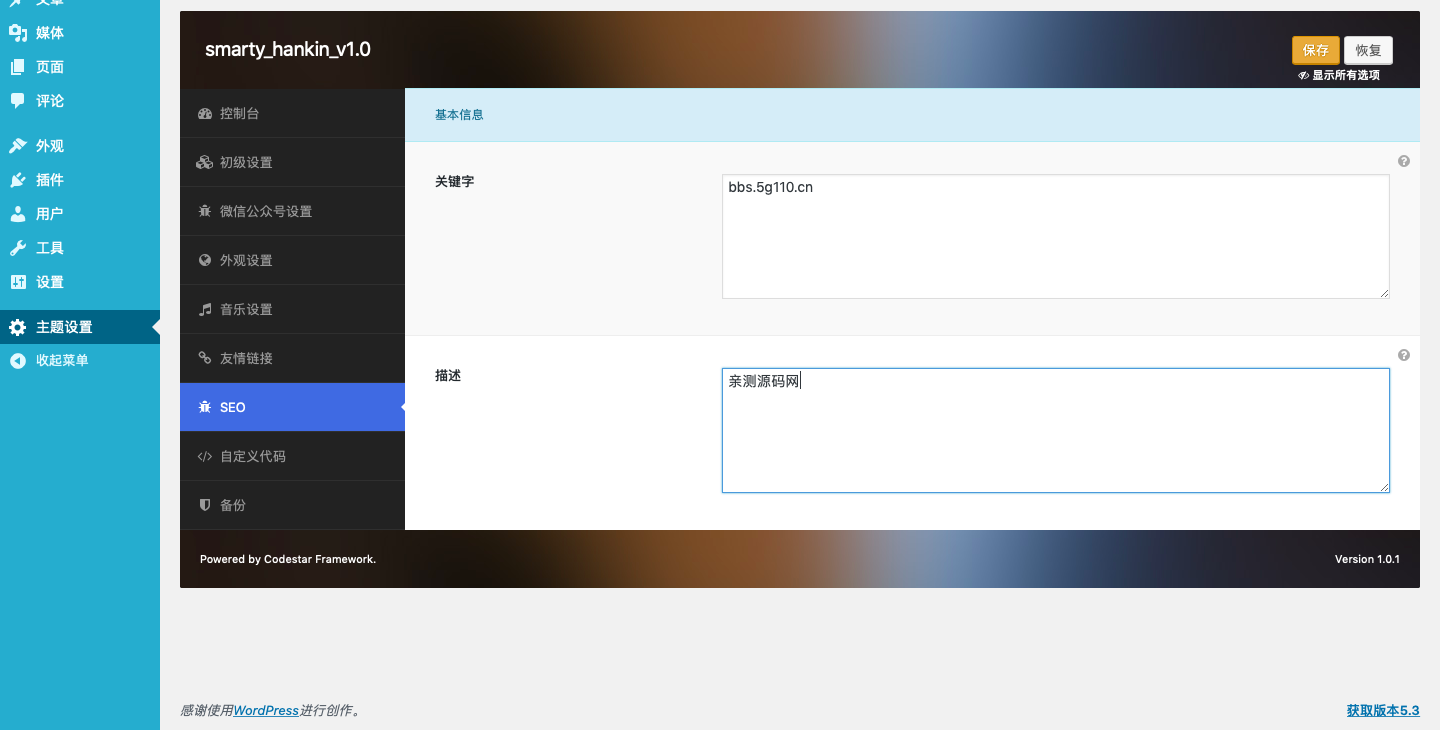Screen dimensions: 1440x730
Task: Click help icon beside 关键字 field
Action: tap(1404, 161)
